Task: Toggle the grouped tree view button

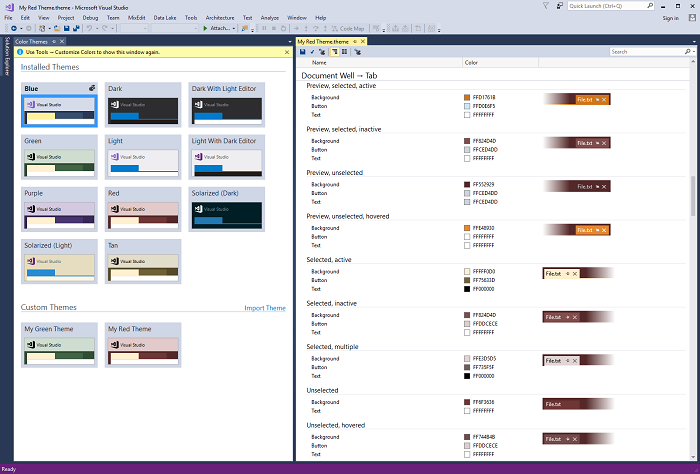Action: click(335, 52)
